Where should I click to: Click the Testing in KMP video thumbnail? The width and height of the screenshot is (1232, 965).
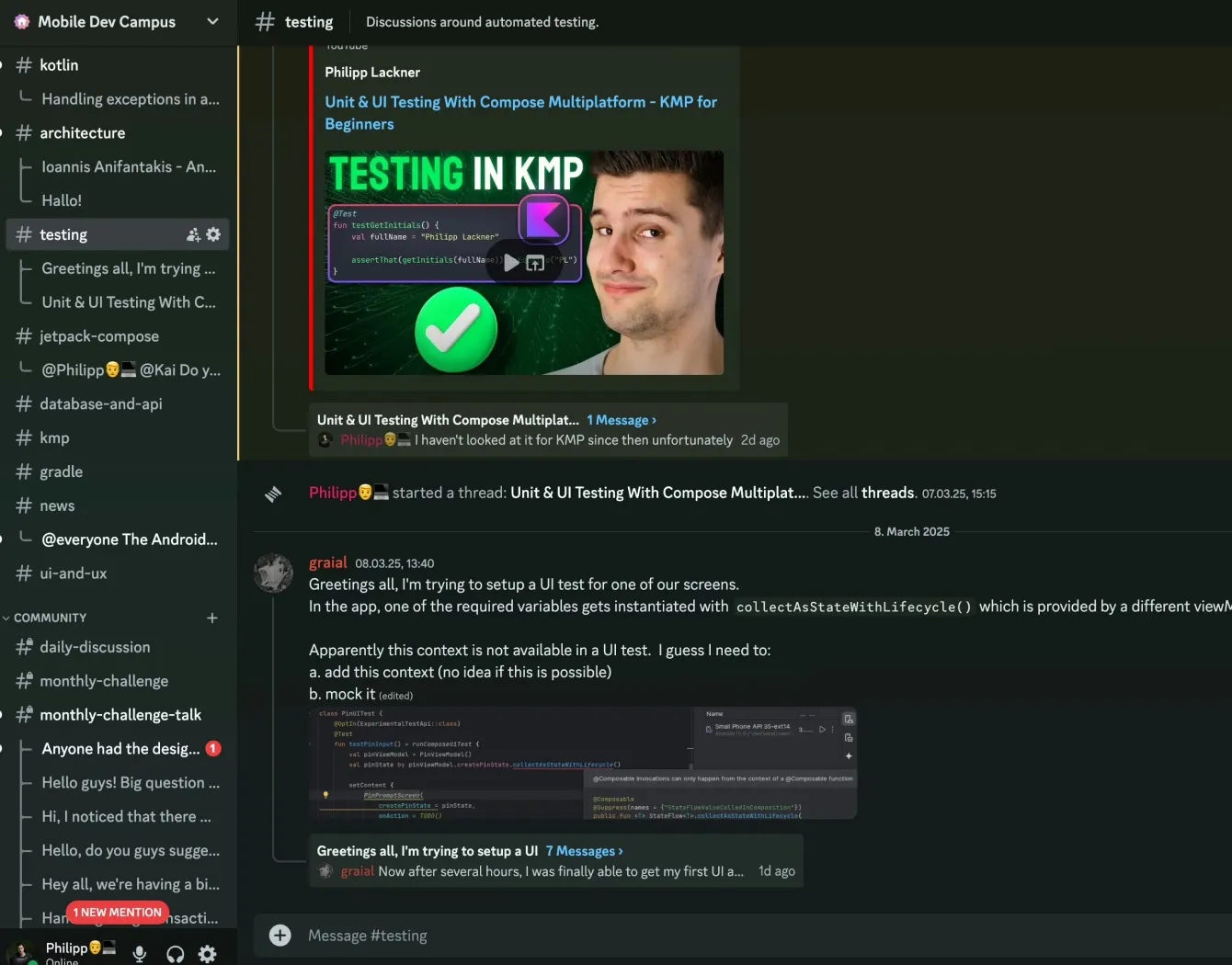tap(524, 263)
